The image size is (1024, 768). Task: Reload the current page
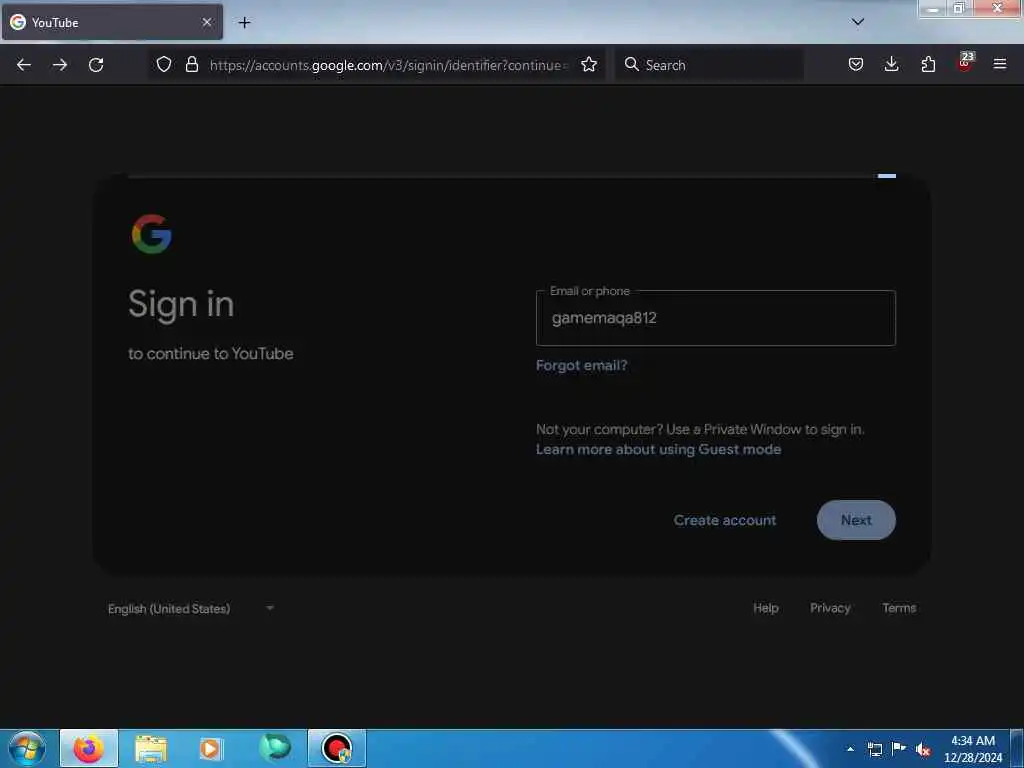coord(96,65)
